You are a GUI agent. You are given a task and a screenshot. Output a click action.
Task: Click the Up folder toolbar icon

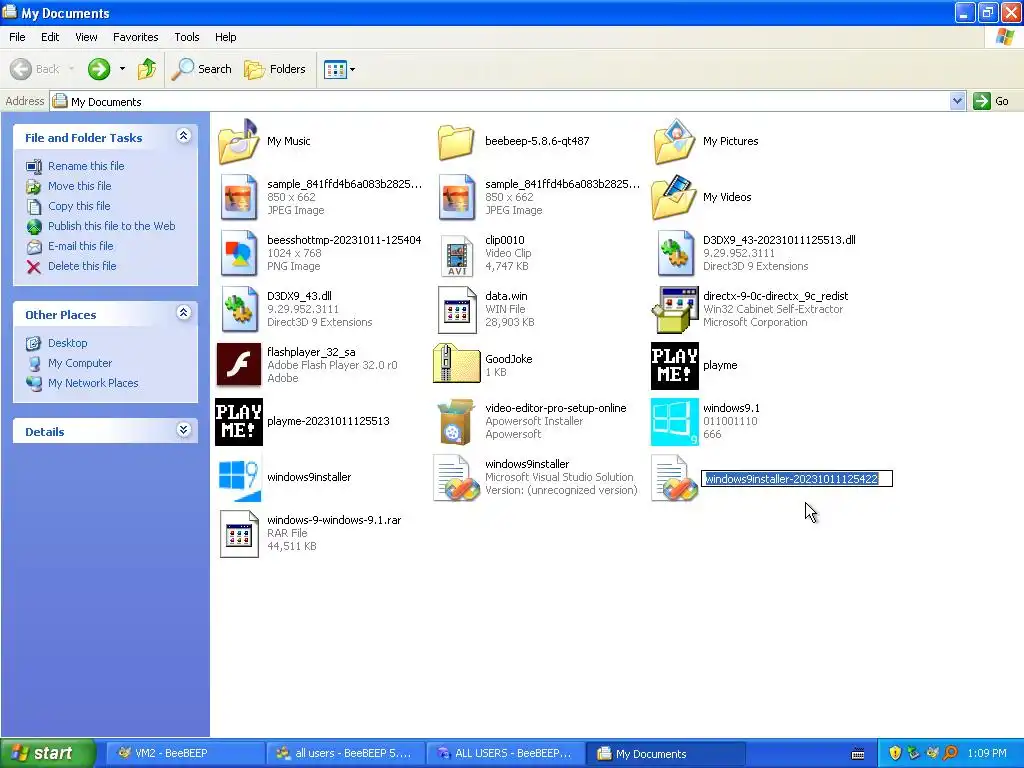[147, 69]
